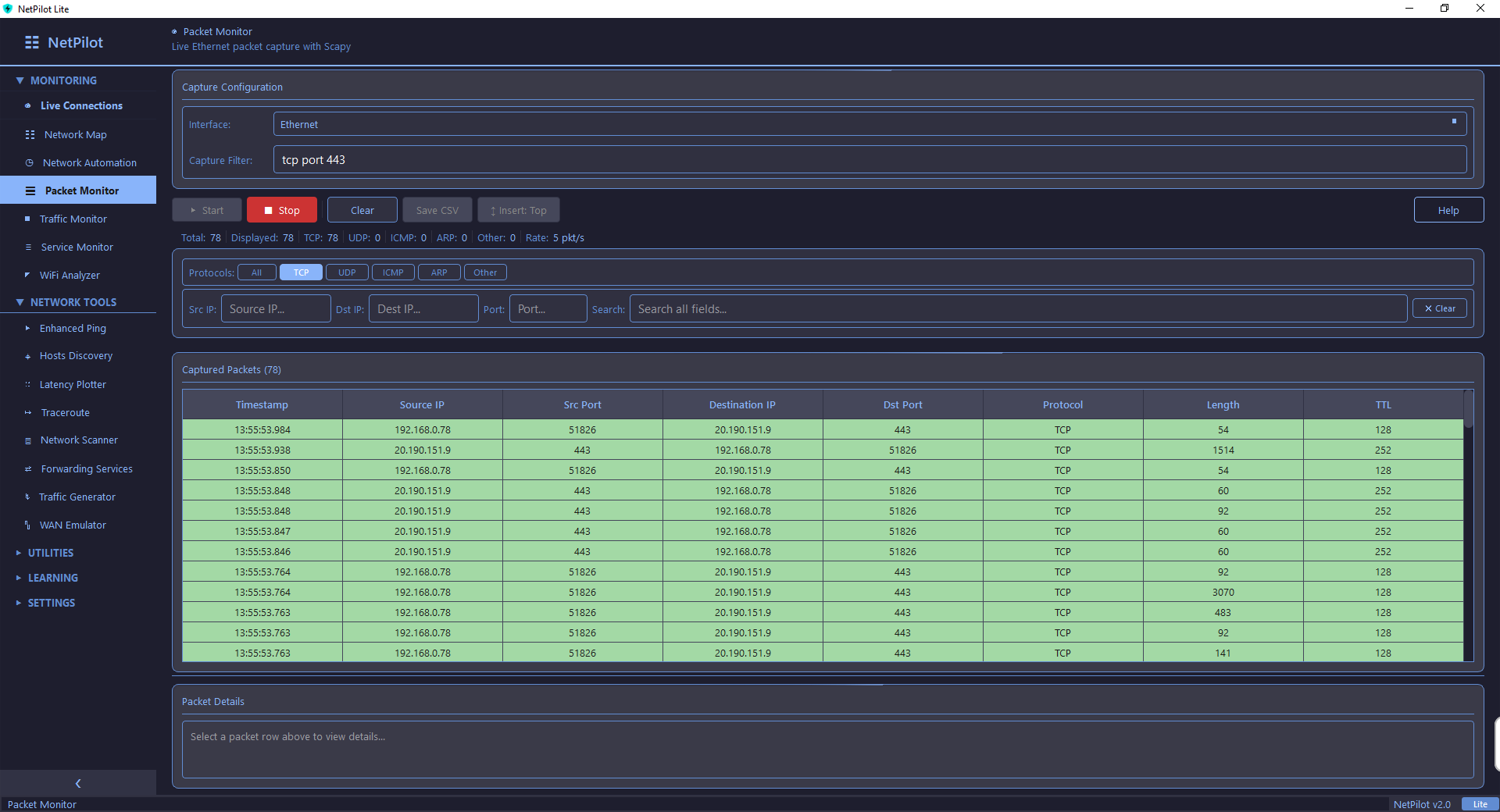This screenshot has height=812, width=1500.
Task: Switch protocol filter to All
Action: 256,272
